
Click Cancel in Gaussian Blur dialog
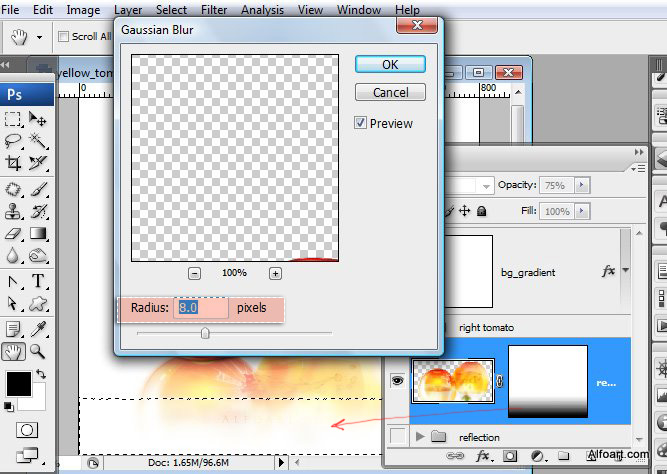[390, 92]
